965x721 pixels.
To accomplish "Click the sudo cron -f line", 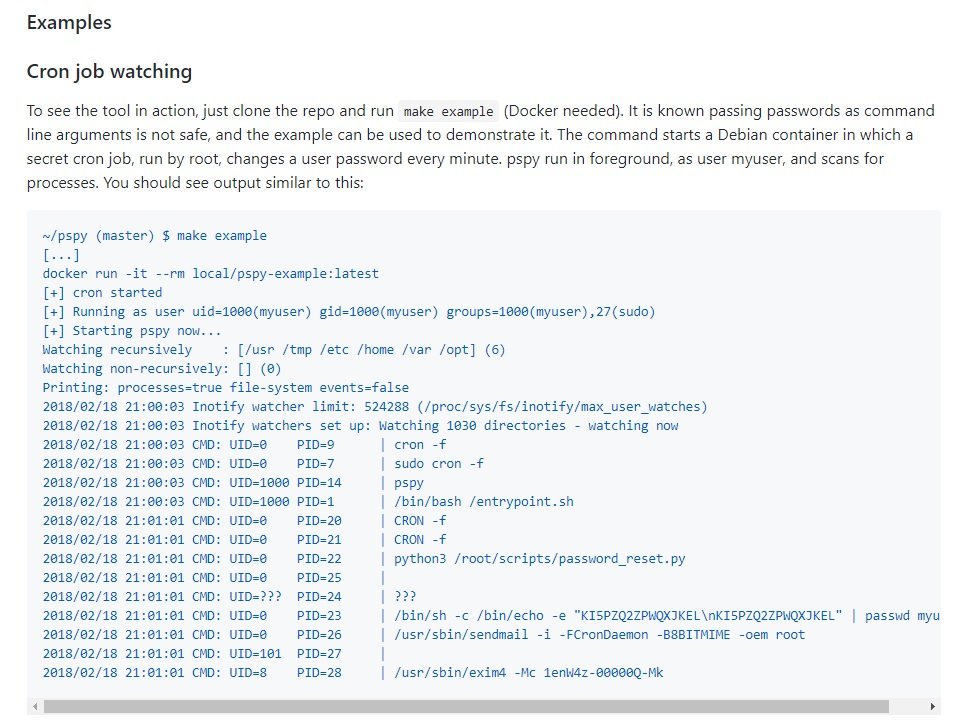I will tap(263, 463).
